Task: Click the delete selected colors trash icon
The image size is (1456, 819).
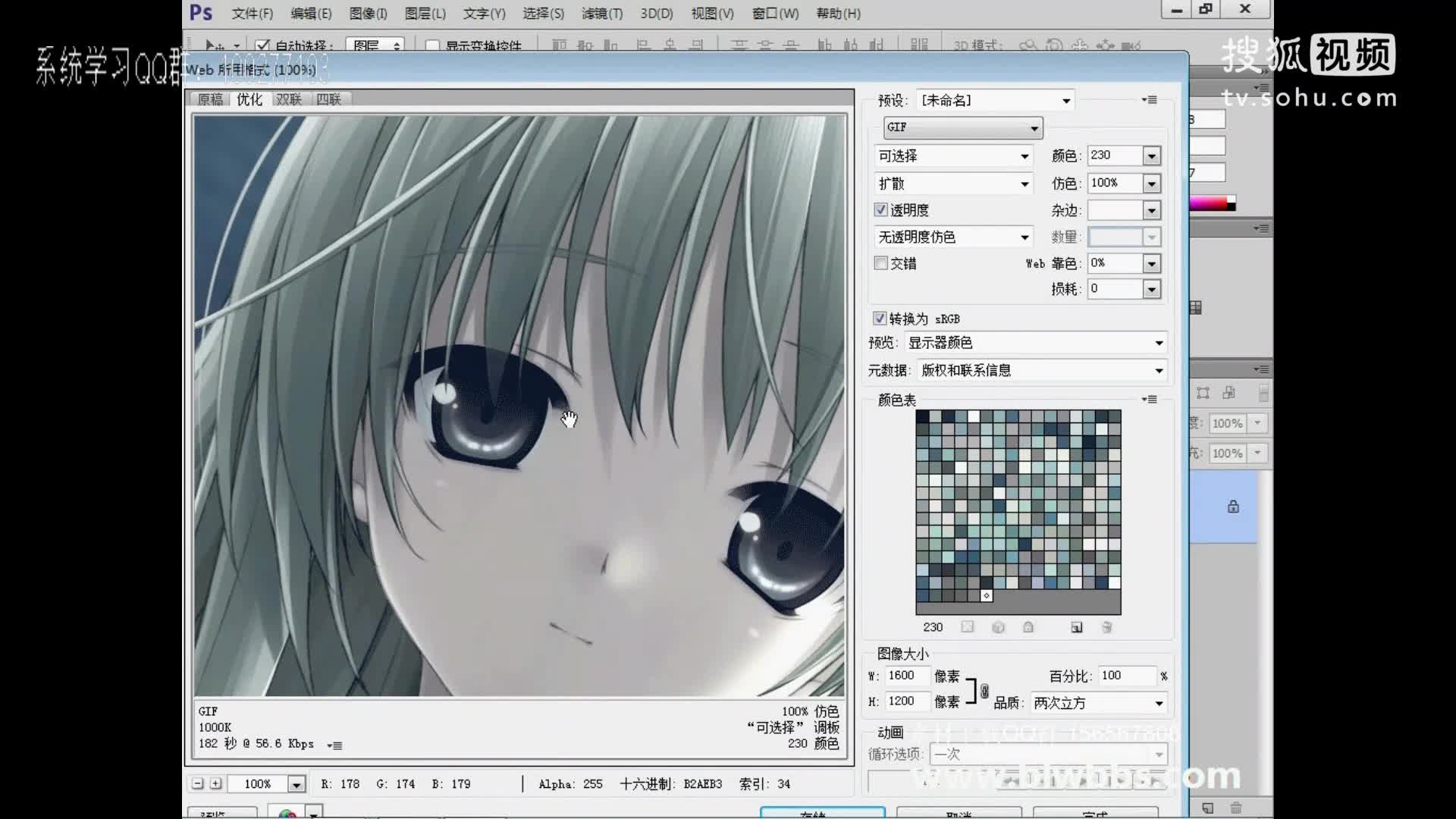Action: pyautogui.click(x=1107, y=627)
